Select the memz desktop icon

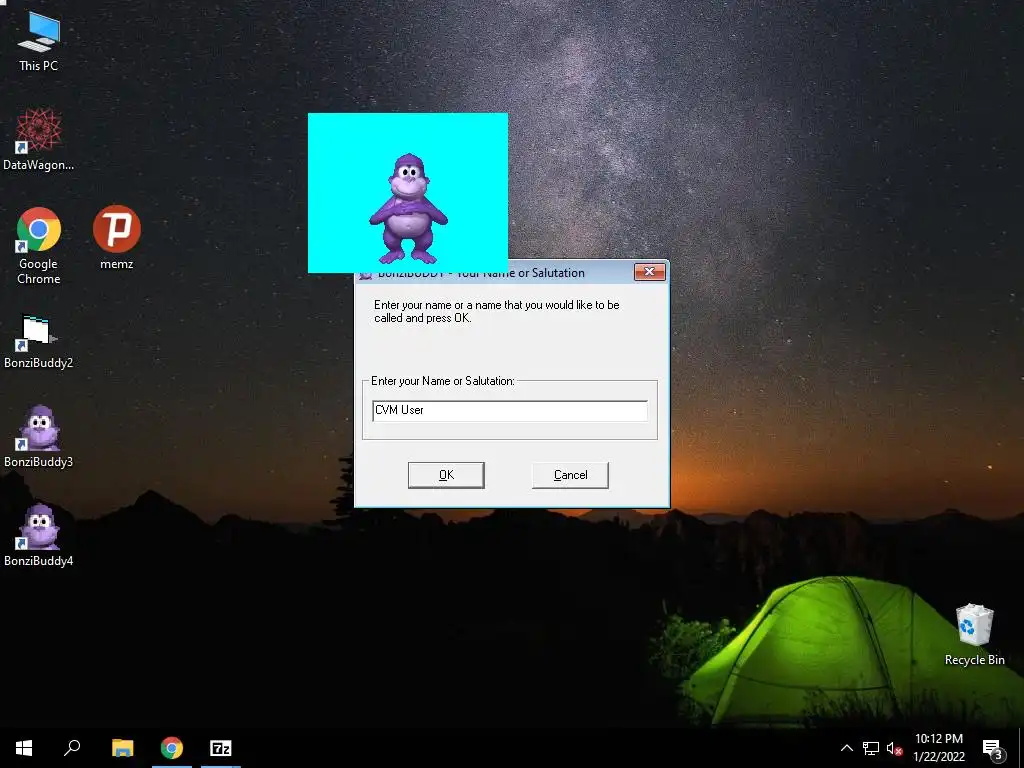tap(116, 238)
